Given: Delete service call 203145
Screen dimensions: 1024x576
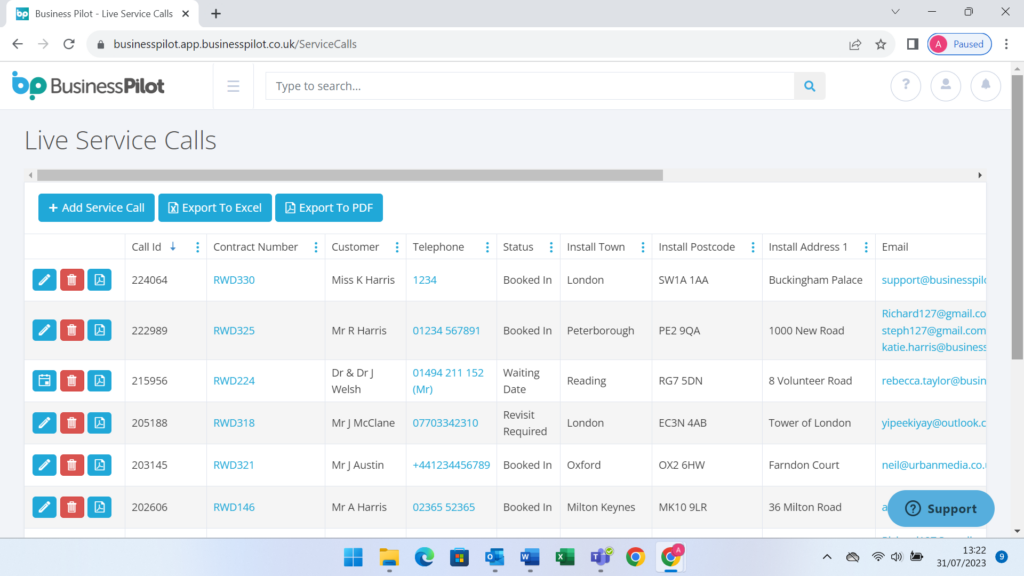Looking at the screenshot, I should (72, 464).
